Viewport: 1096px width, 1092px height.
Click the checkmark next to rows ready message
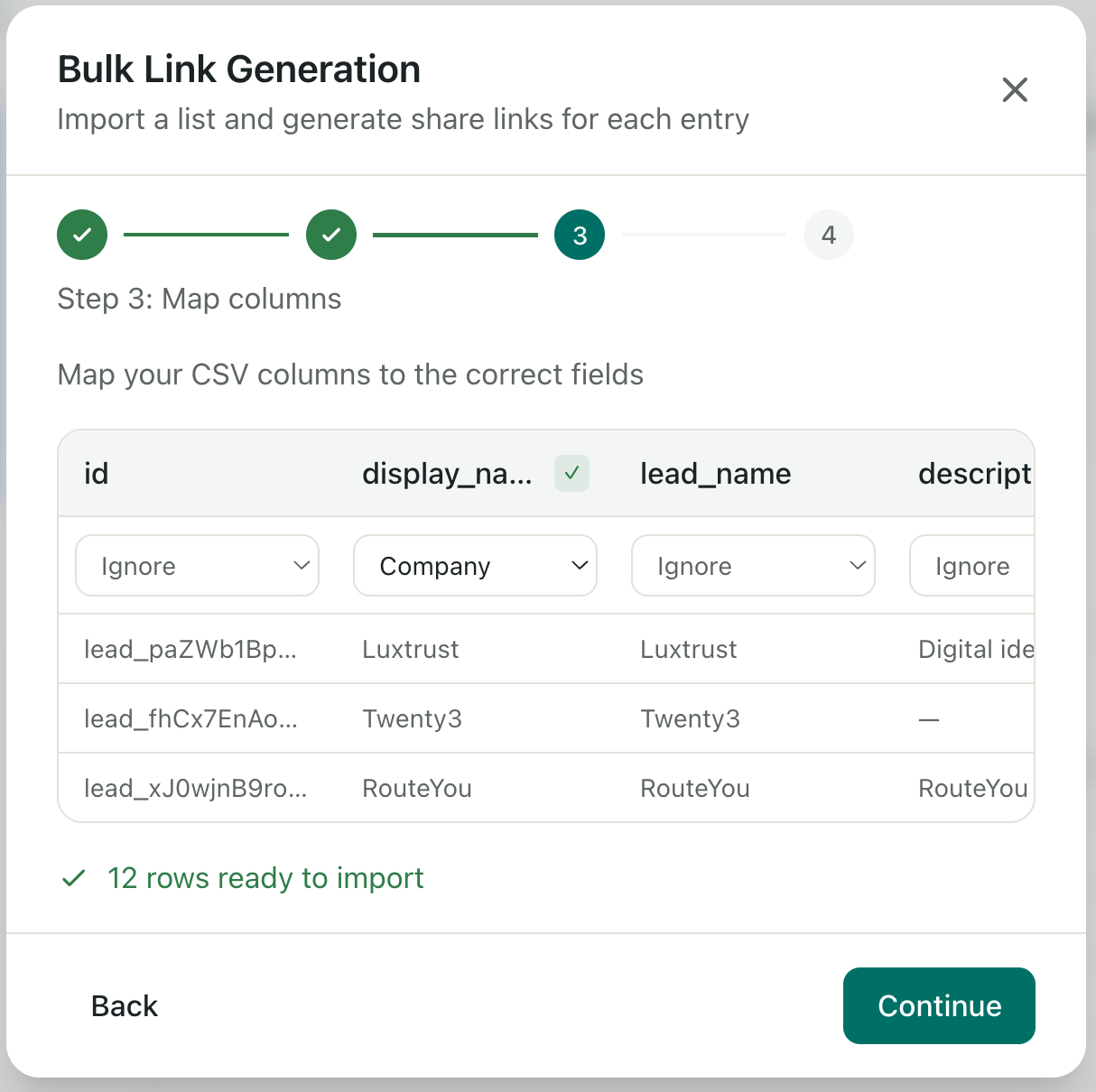pos(72,877)
